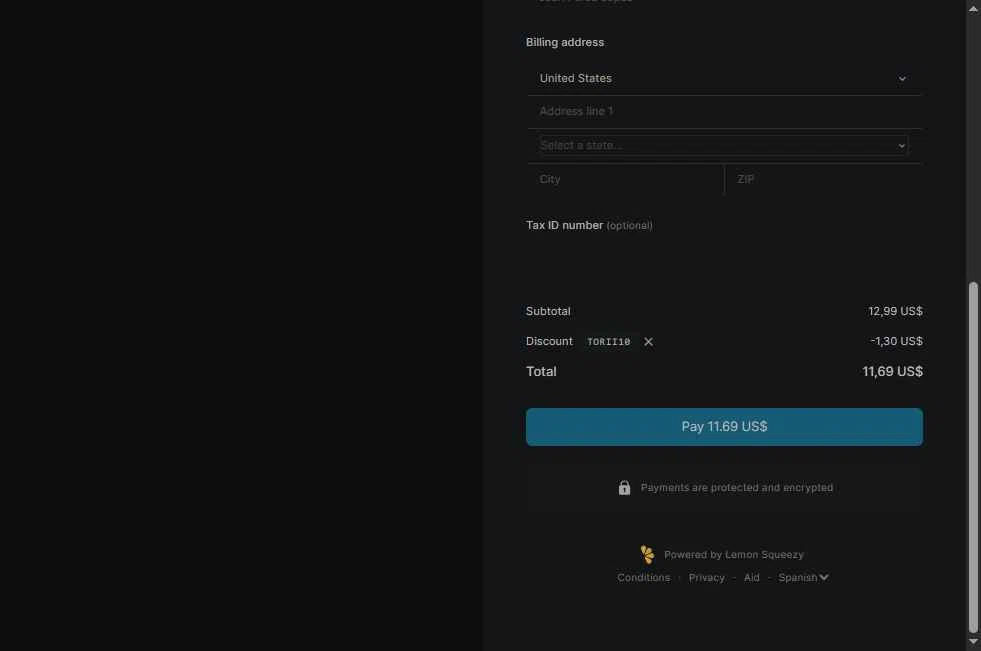Remove the TORII10 discount code
The height and width of the screenshot is (651, 981).
648,341
